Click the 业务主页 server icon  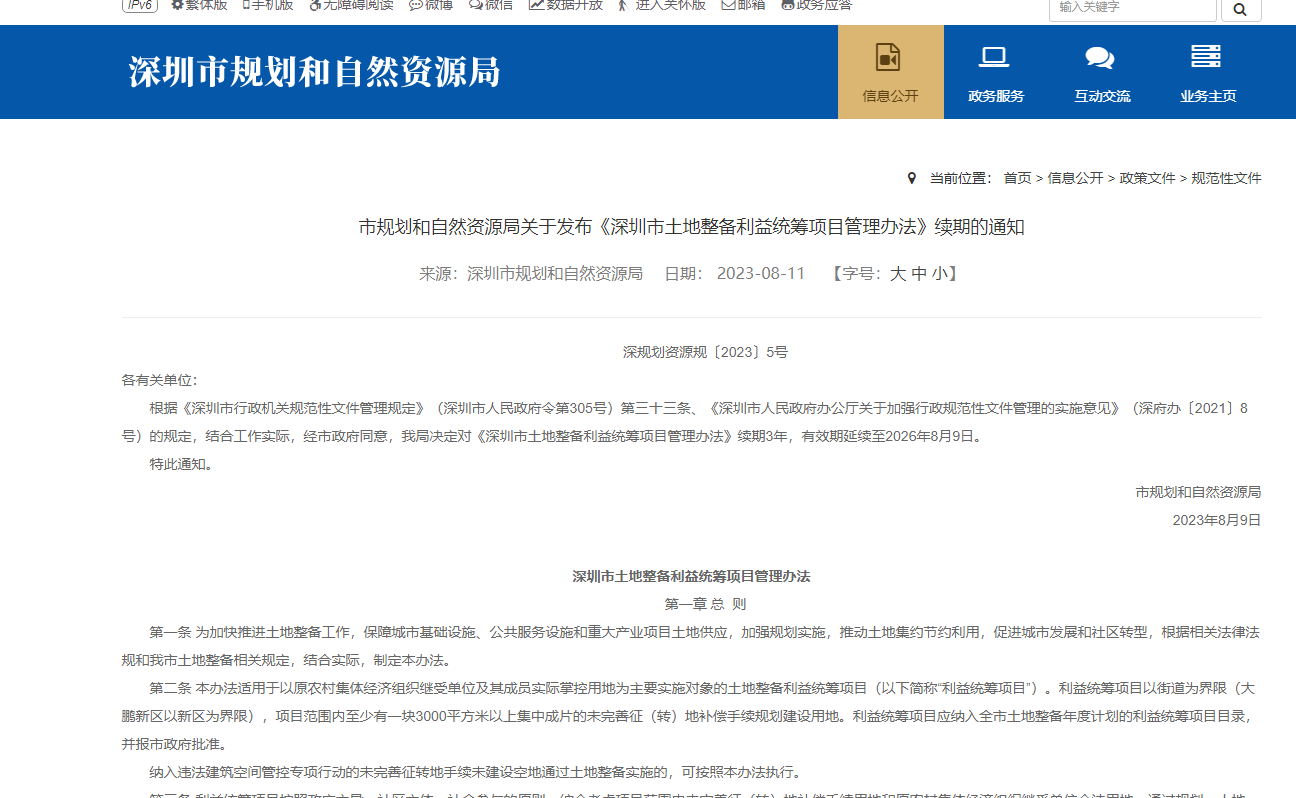pos(1207,57)
